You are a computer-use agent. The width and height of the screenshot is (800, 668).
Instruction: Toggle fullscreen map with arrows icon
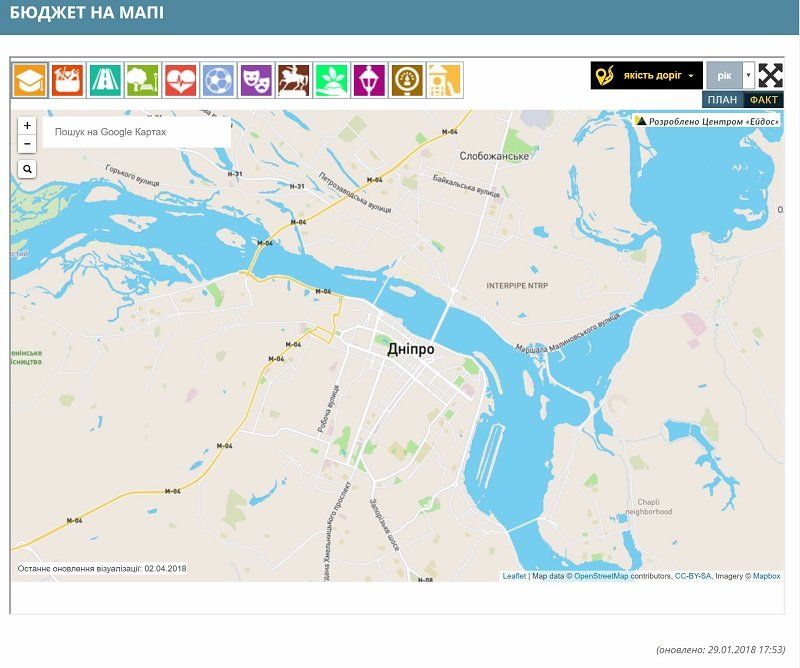point(770,76)
